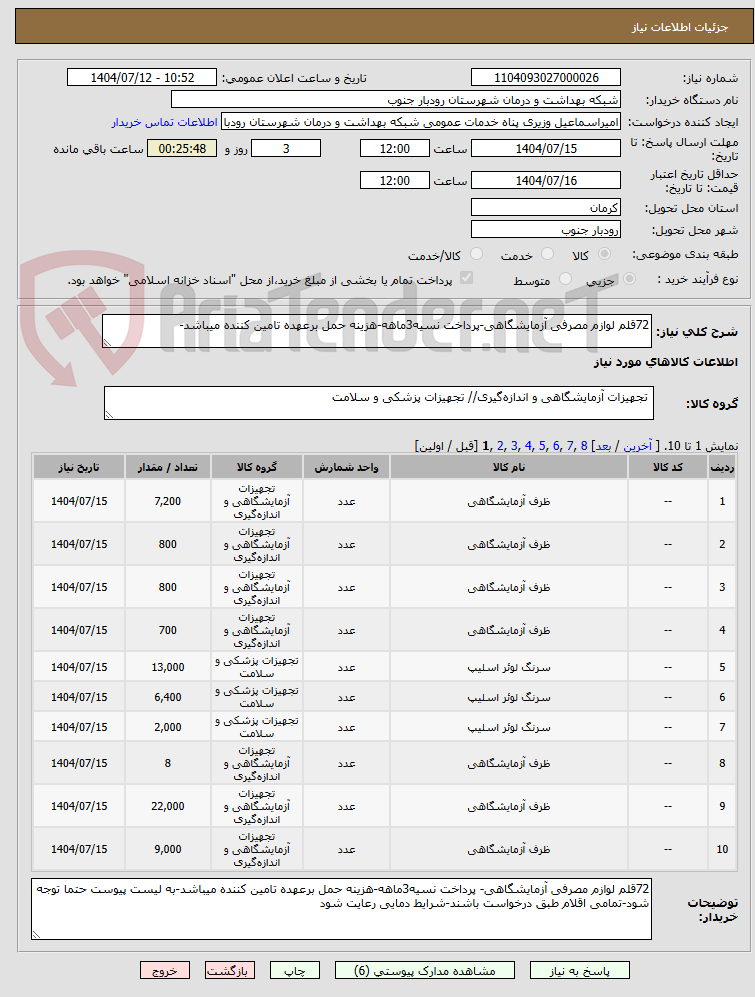The image size is (755, 997).
Task: Click quantity 8 in row 8
Action: pos(168,763)
